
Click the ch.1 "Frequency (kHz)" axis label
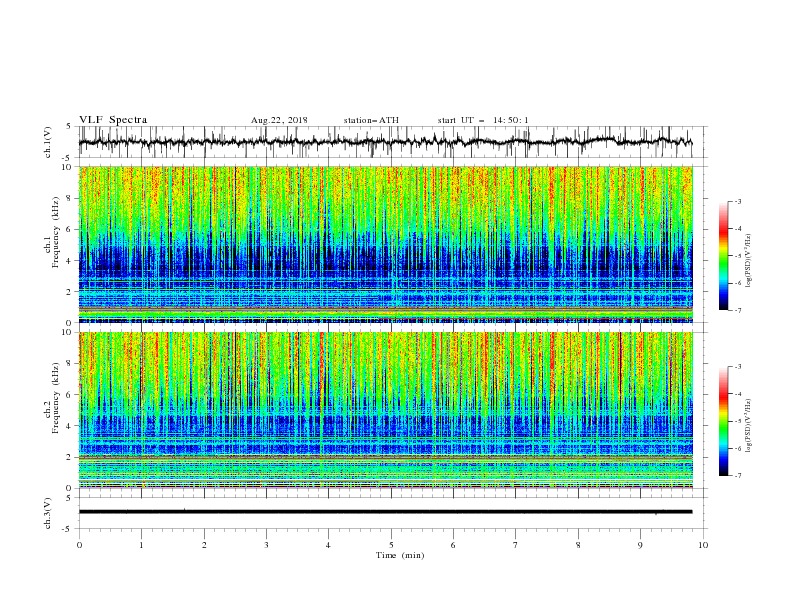tap(56, 232)
